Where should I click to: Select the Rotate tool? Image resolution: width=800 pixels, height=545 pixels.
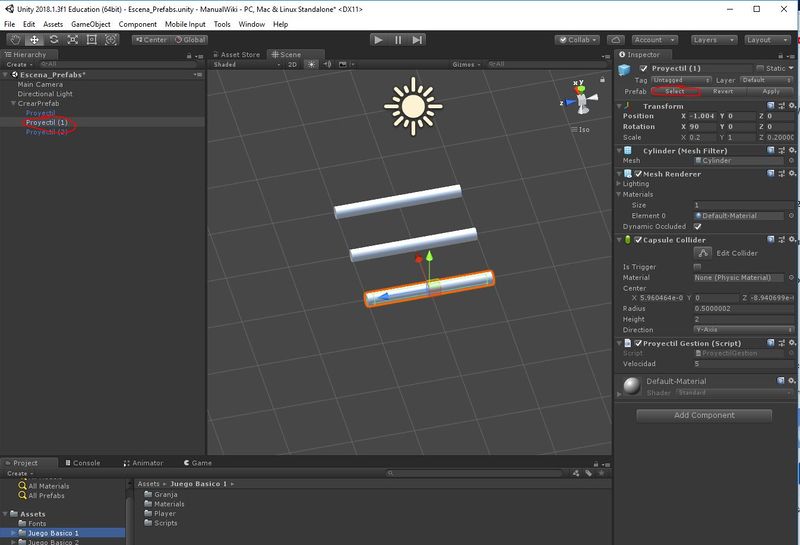tap(54, 40)
